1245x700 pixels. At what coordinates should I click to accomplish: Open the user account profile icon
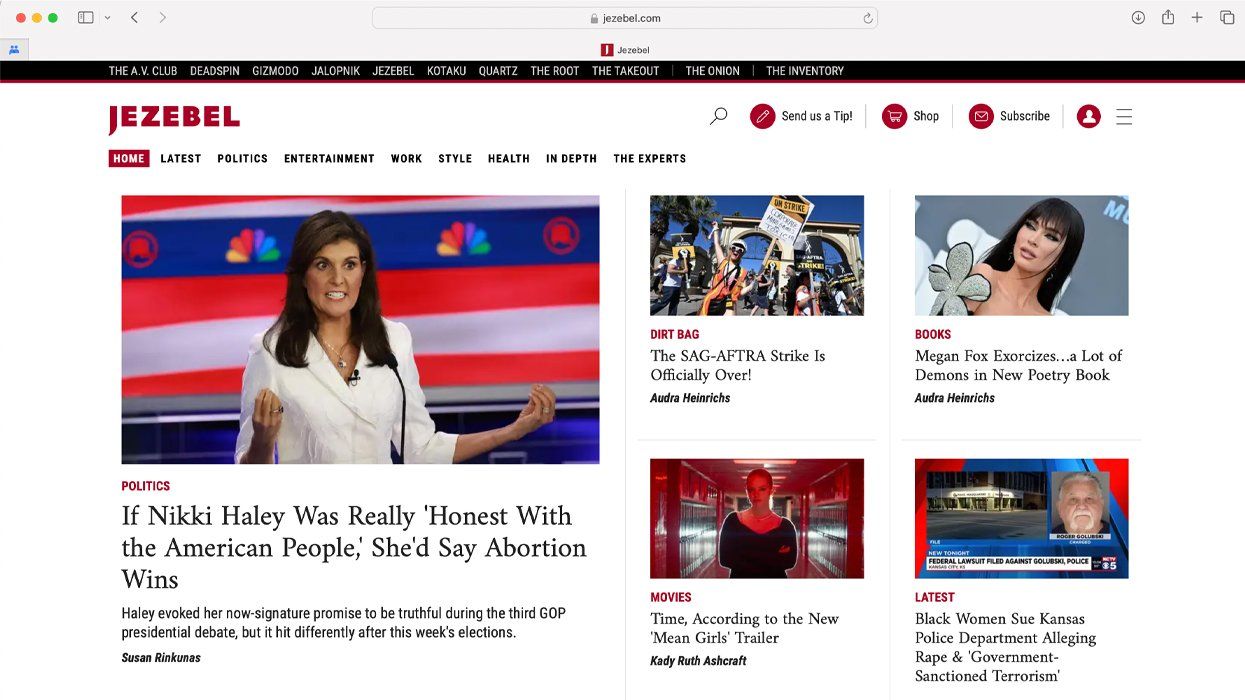[x=1088, y=115]
